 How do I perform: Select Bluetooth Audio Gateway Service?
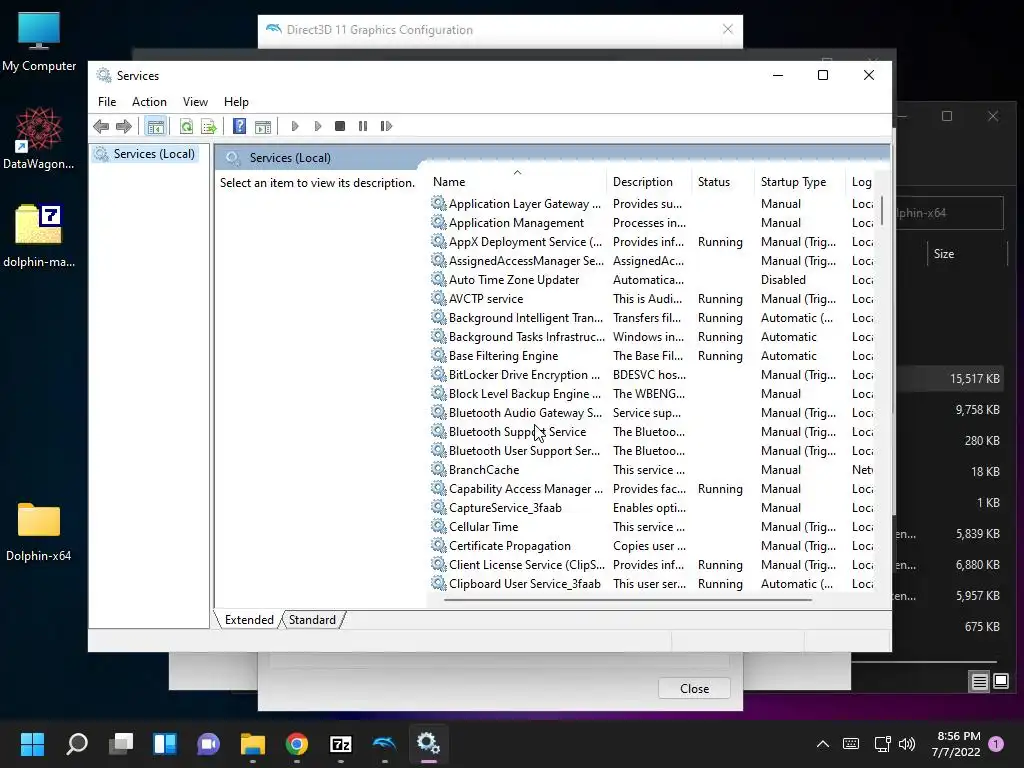(651, 413)
